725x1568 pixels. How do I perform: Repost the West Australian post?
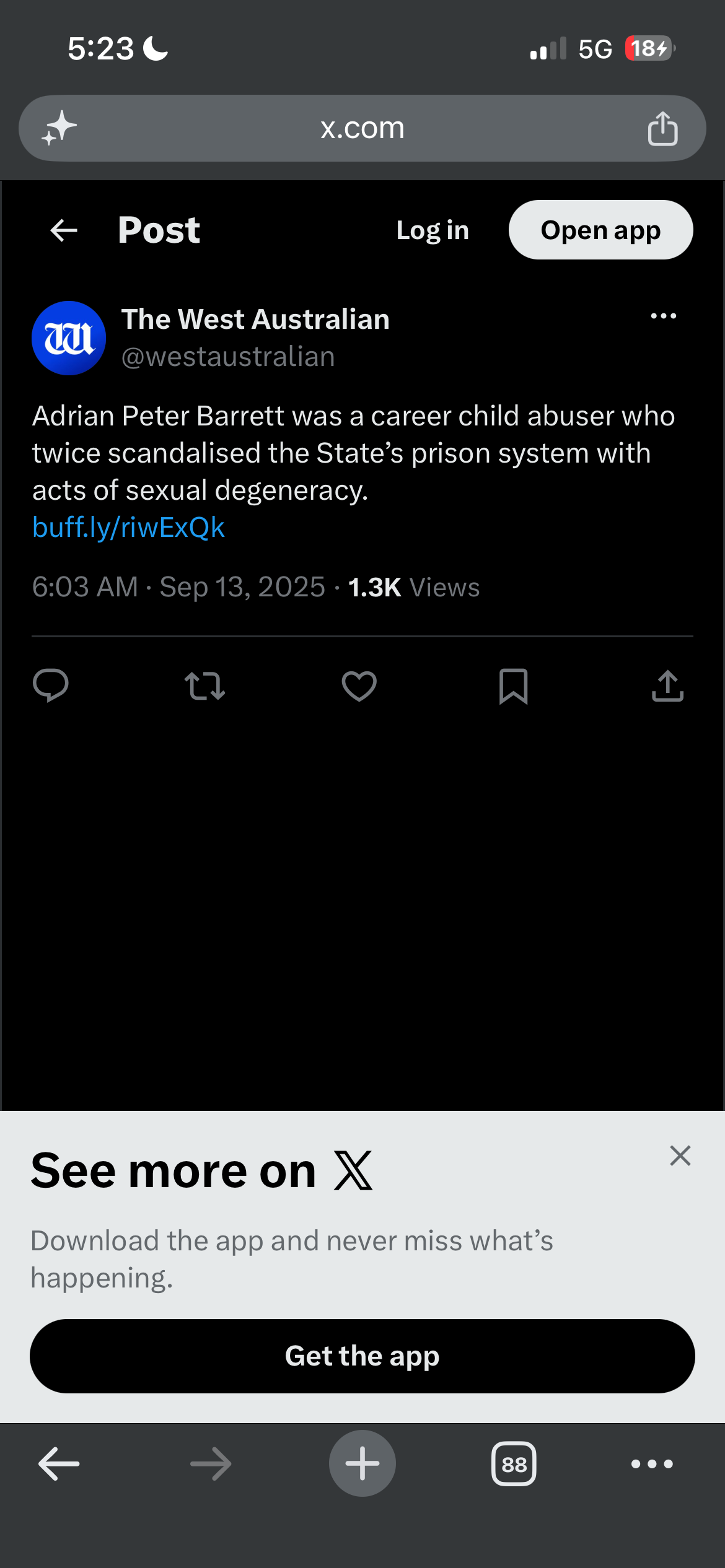[x=204, y=686]
